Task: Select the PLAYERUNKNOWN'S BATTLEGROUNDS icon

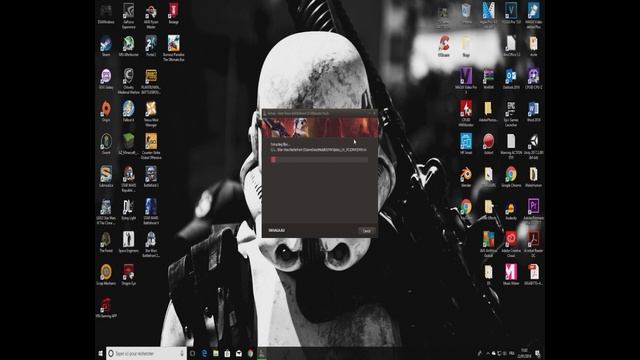Action: (151, 81)
